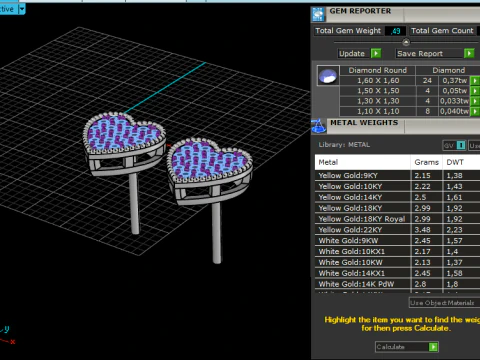Screen dimensions: 480x360
Task: Select the White Gold:9KW row
Action: [397, 240]
